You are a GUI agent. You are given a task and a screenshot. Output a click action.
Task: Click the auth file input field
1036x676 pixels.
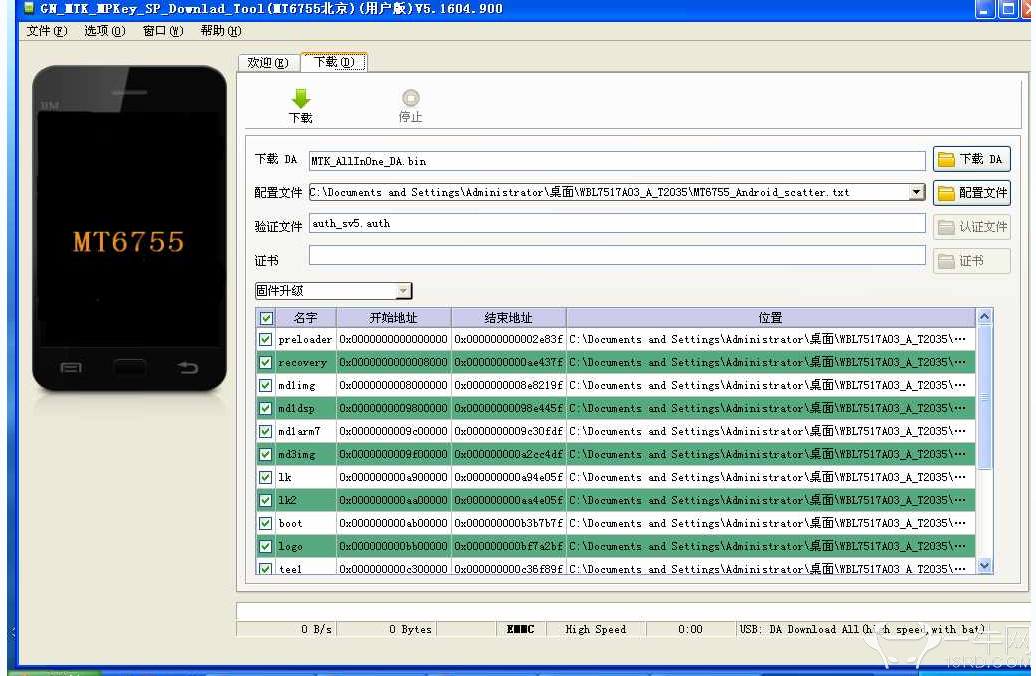pyautogui.click(x=616, y=224)
